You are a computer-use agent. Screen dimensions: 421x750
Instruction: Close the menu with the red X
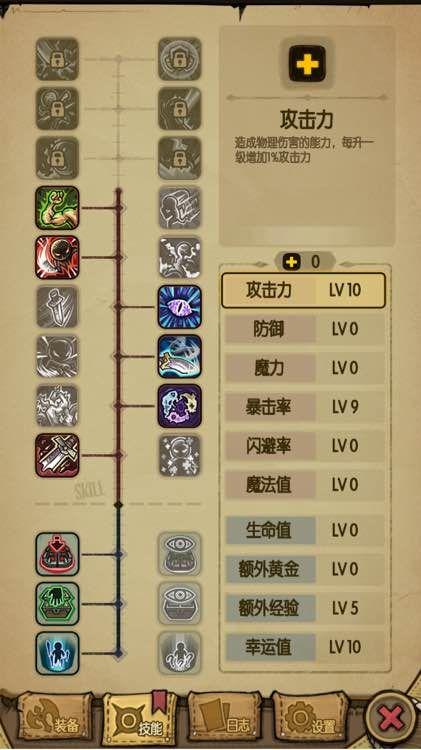[391, 718]
